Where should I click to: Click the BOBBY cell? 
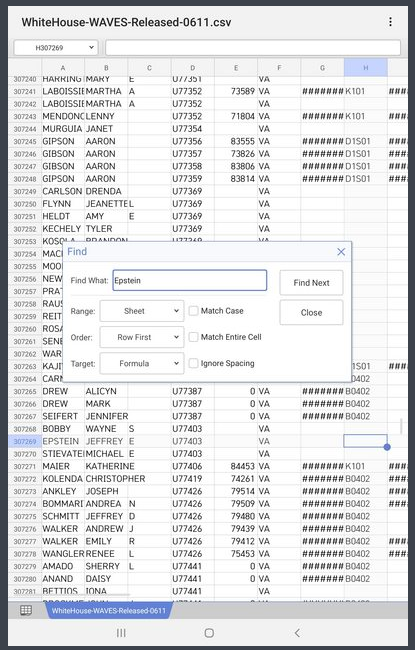pyautogui.click(x=63, y=429)
